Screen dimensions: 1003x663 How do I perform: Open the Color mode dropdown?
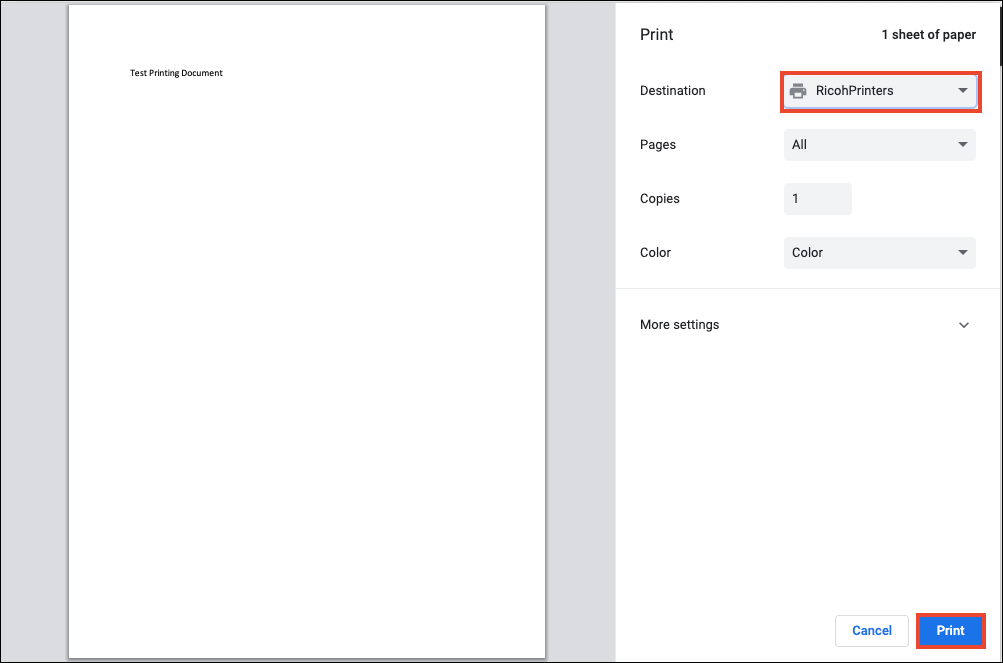pyautogui.click(x=880, y=253)
